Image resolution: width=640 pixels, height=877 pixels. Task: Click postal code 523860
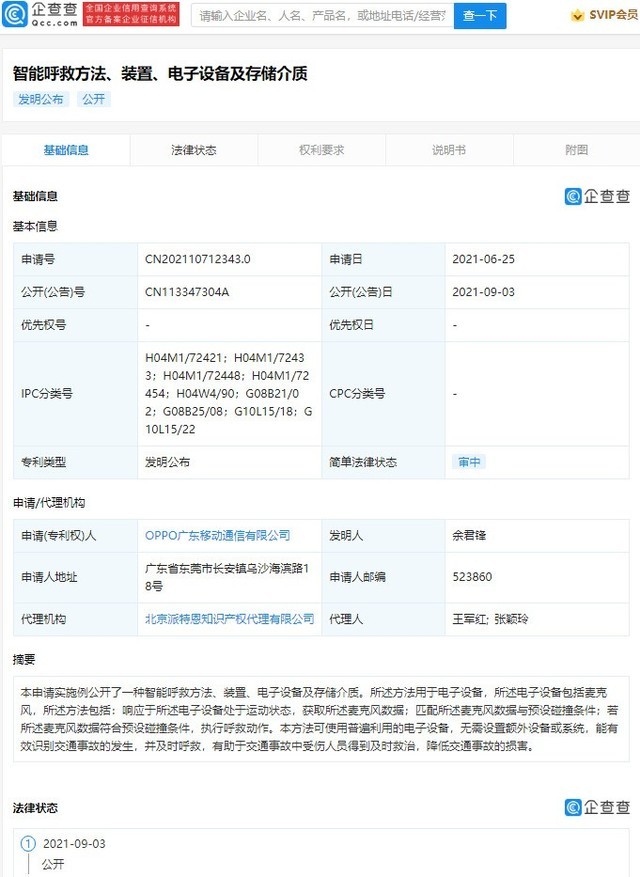(x=472, y=577)
